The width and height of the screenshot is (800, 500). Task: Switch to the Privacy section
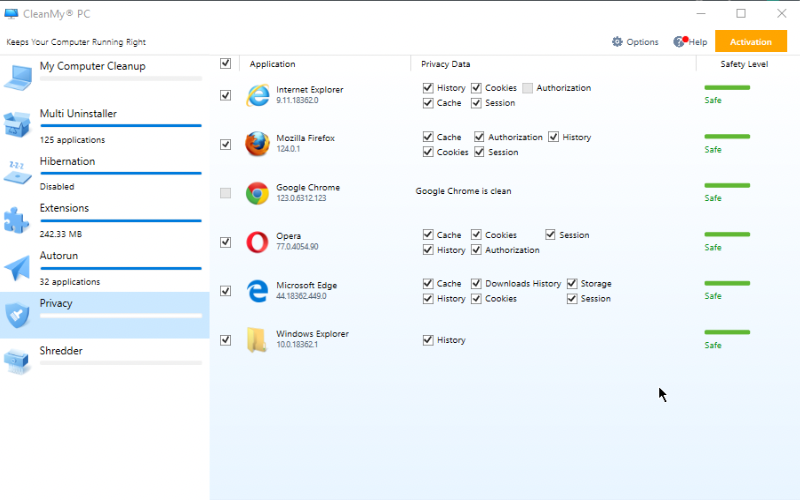pyautogui.click(x=105, y=315)
